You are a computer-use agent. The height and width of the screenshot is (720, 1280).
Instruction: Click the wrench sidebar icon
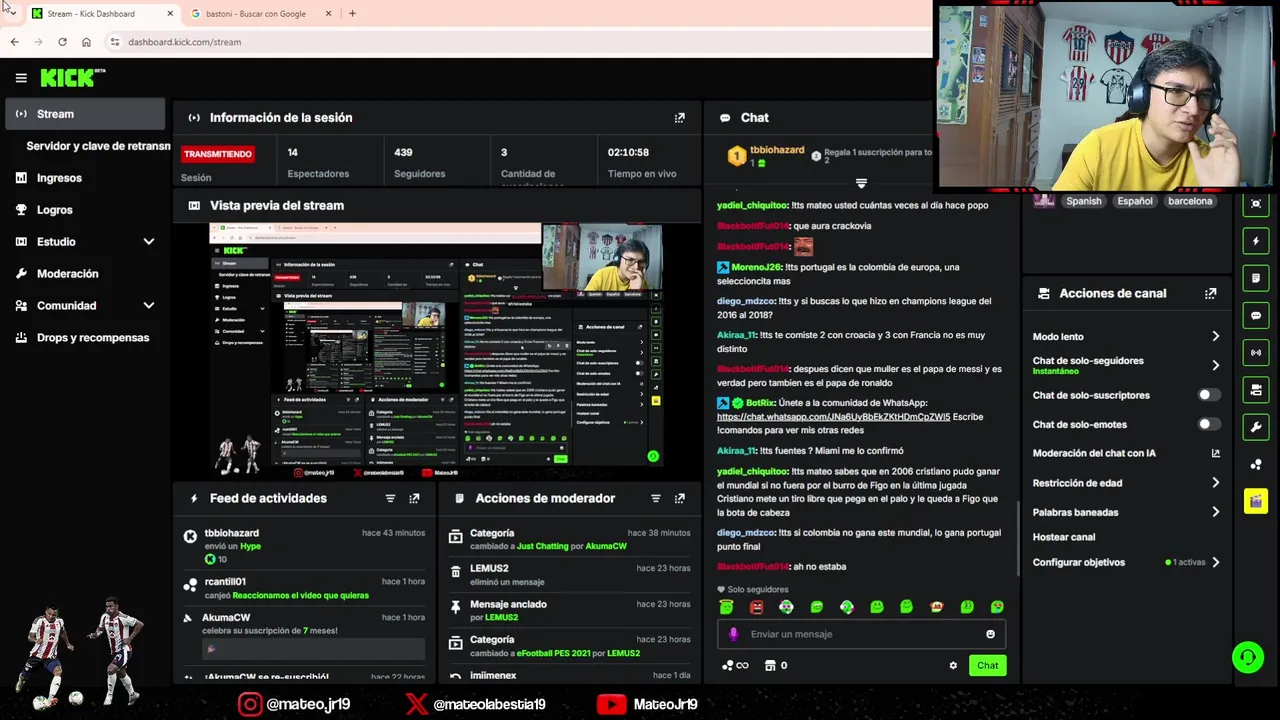(x=1256, y=427)
